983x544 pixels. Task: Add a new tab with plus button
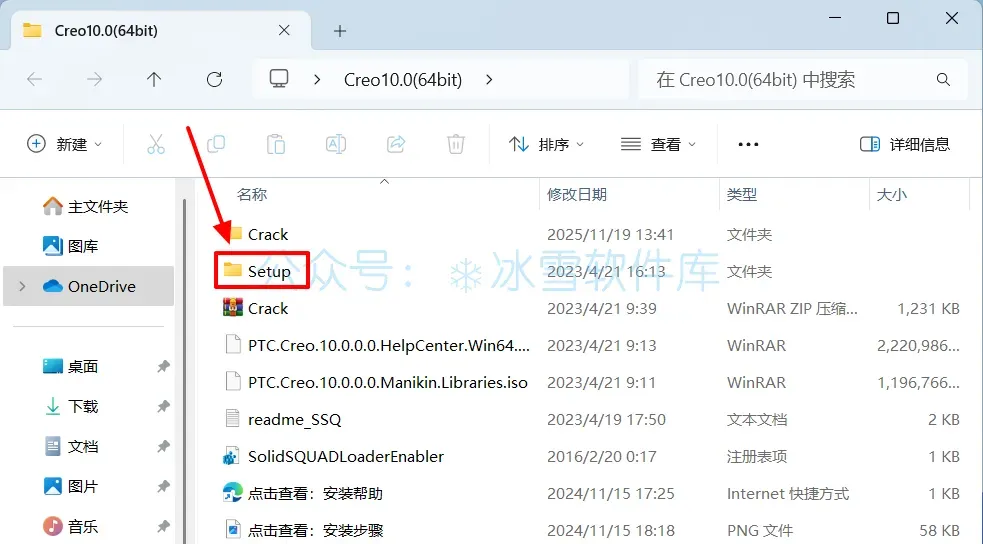[340, 31]
